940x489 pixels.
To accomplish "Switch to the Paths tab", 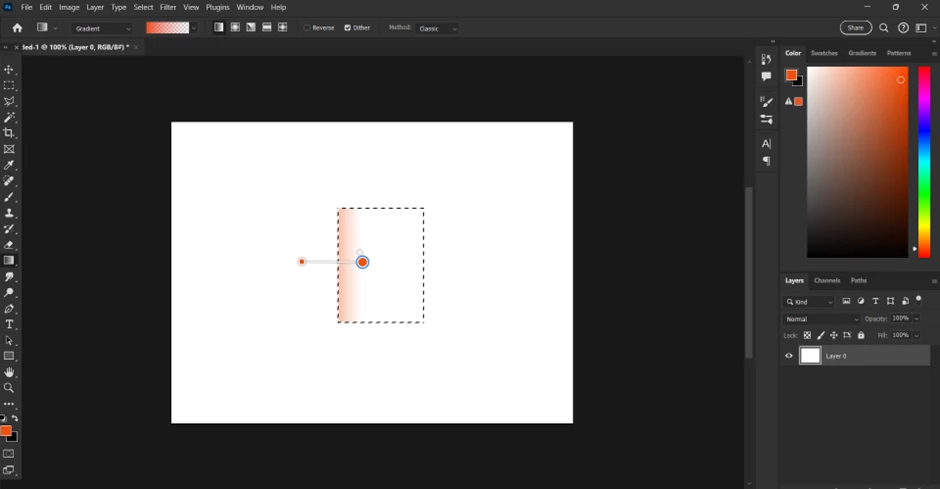I will tap(858, 280).
